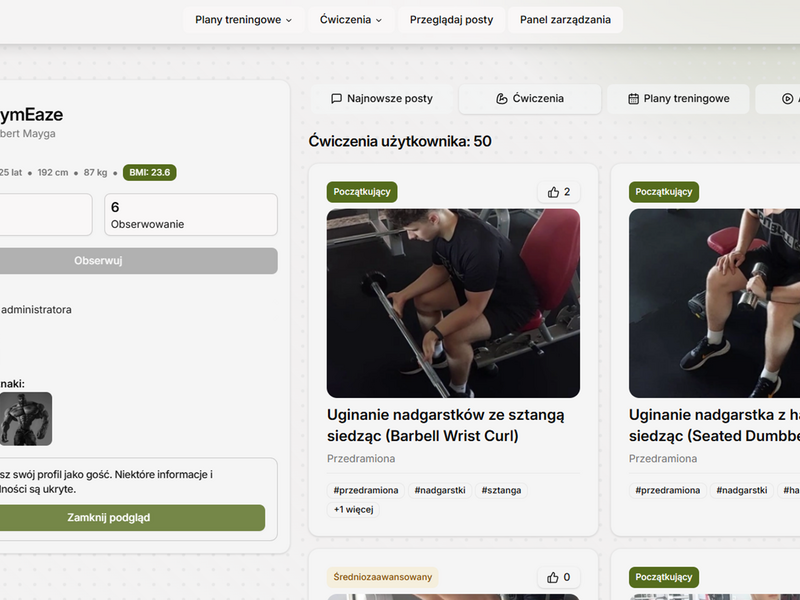
Task: Select the #sztanga tag
Action: pos(500,491)
